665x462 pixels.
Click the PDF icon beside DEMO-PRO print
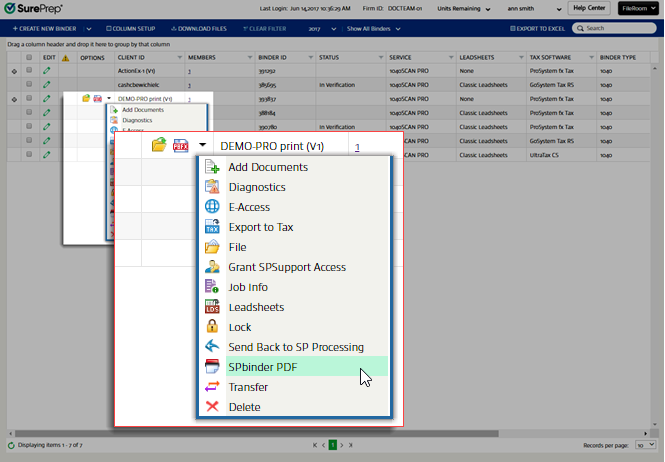click(182, 146)
